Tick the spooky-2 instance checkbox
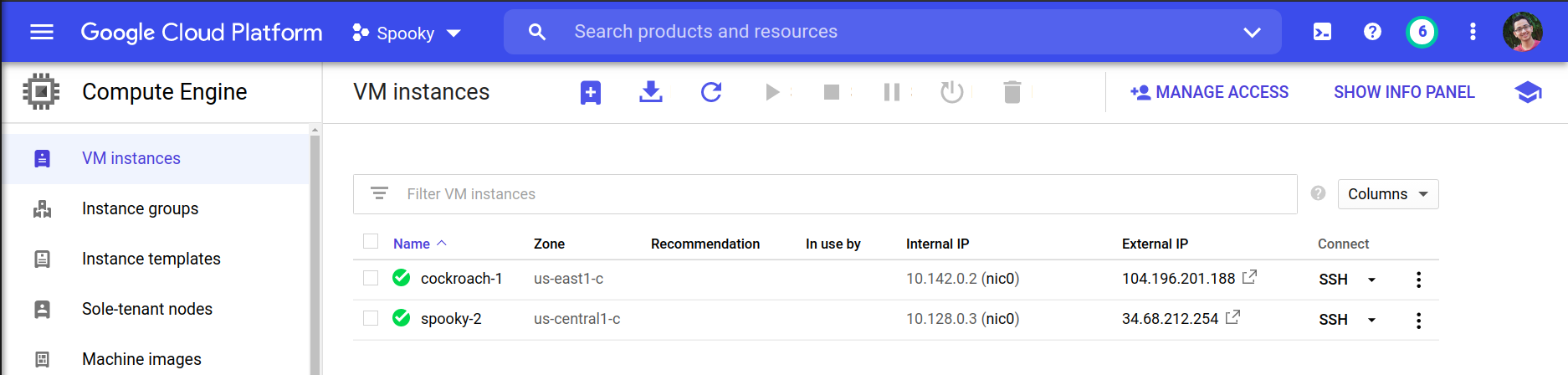The height and width of the screenshot is (375, 1568). (x=371, y=318)
